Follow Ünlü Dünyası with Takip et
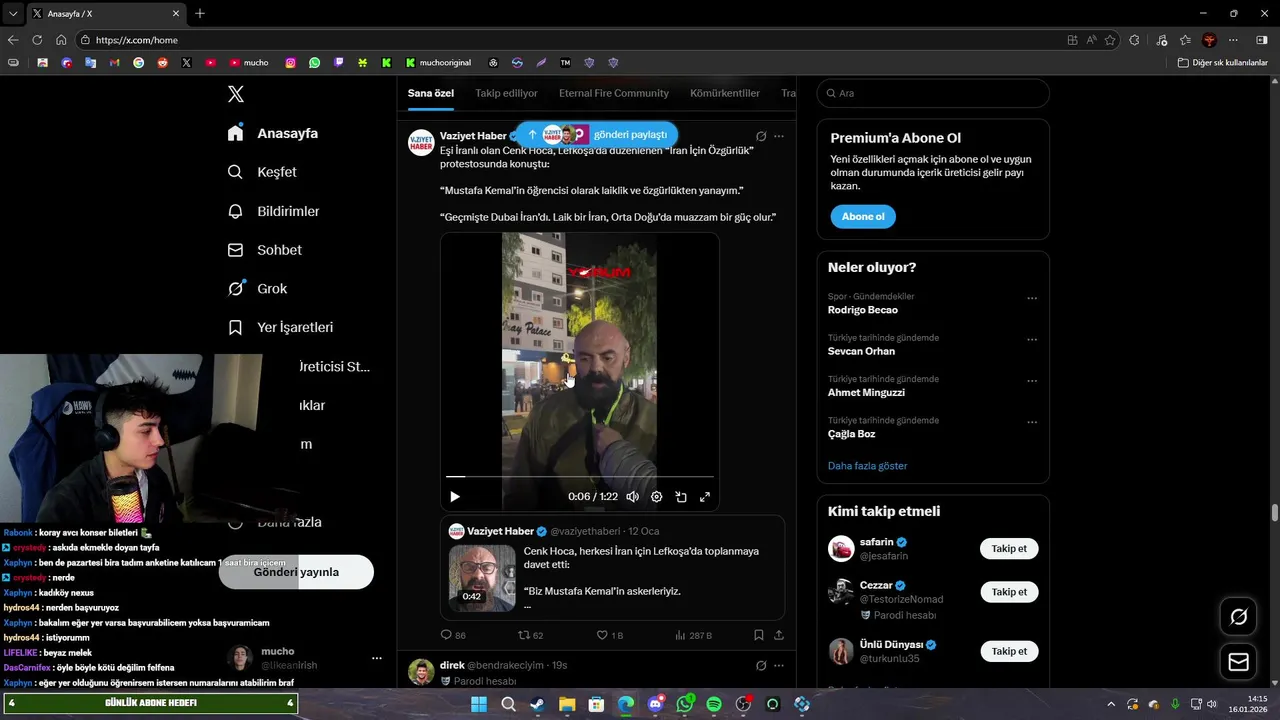 [x=1009, y=651]
